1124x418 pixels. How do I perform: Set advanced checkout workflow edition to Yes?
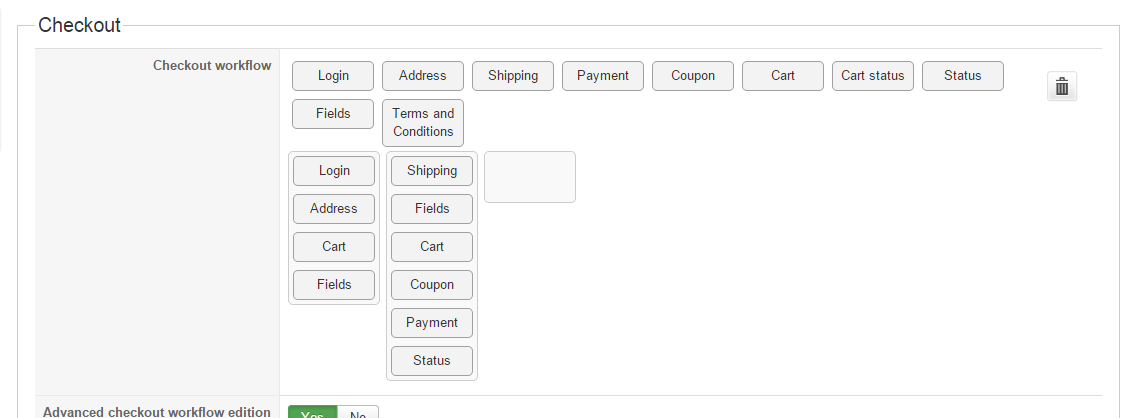(x=312, y=412)
